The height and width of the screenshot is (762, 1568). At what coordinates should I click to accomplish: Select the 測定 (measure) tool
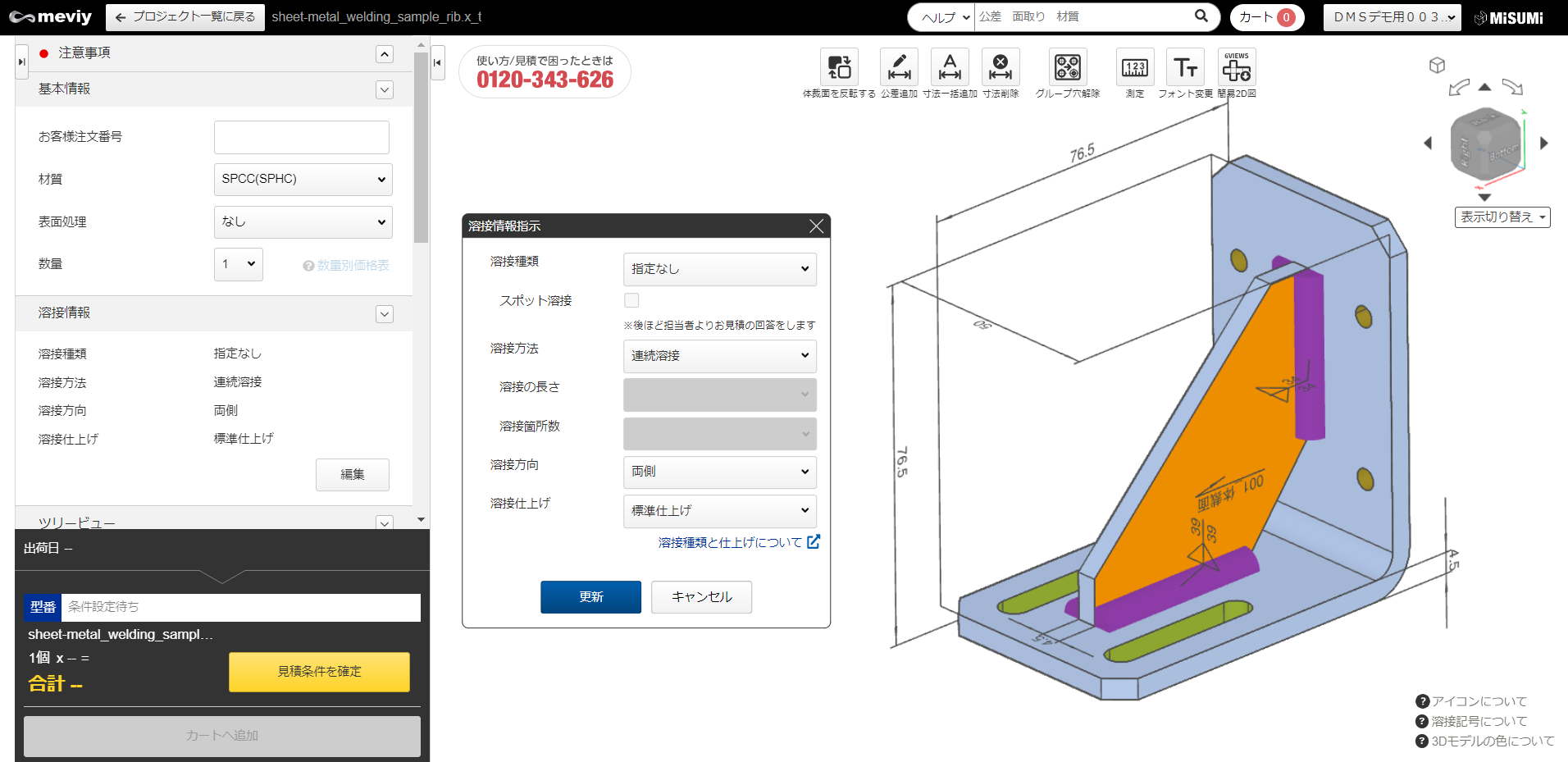pos(1134,67)
